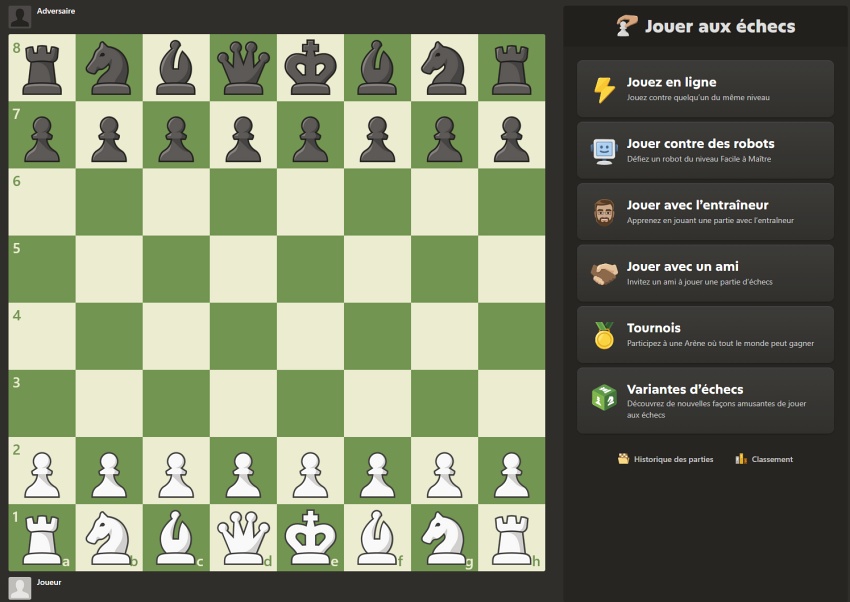Select the white pawn on c2
This screenshot has width=850, height=602.
click(176, 475)
